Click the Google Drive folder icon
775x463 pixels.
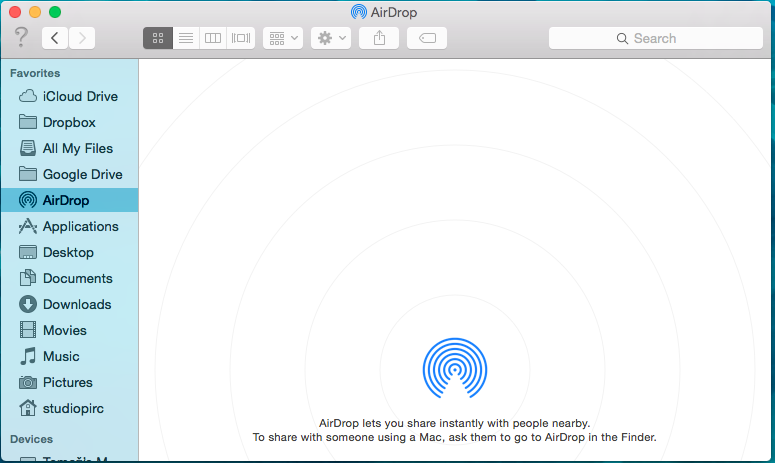pyautogui.click(x=28, y=173)
